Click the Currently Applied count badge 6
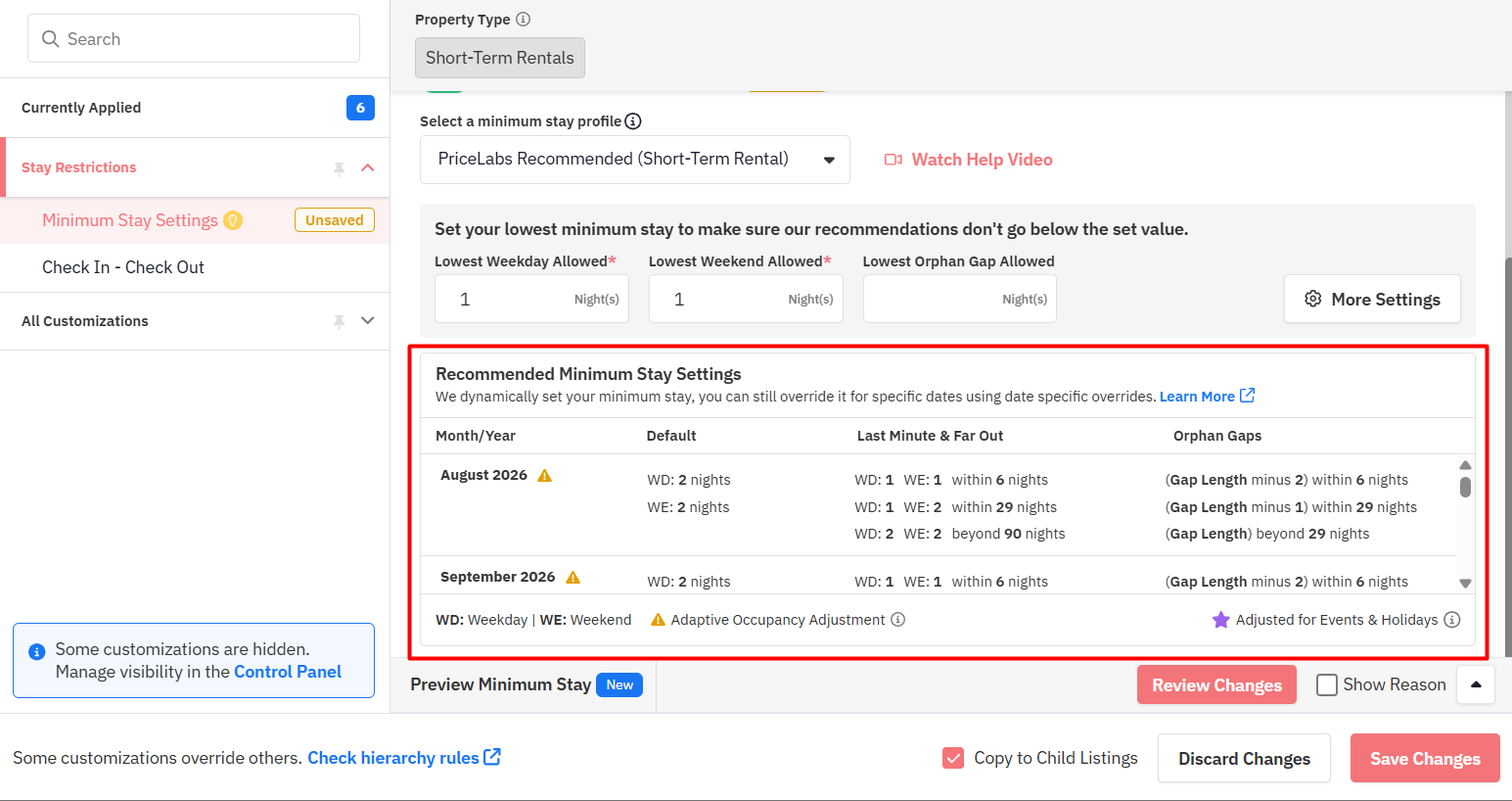This screenshot has height=801, width=1512. (x=360, y=108)
